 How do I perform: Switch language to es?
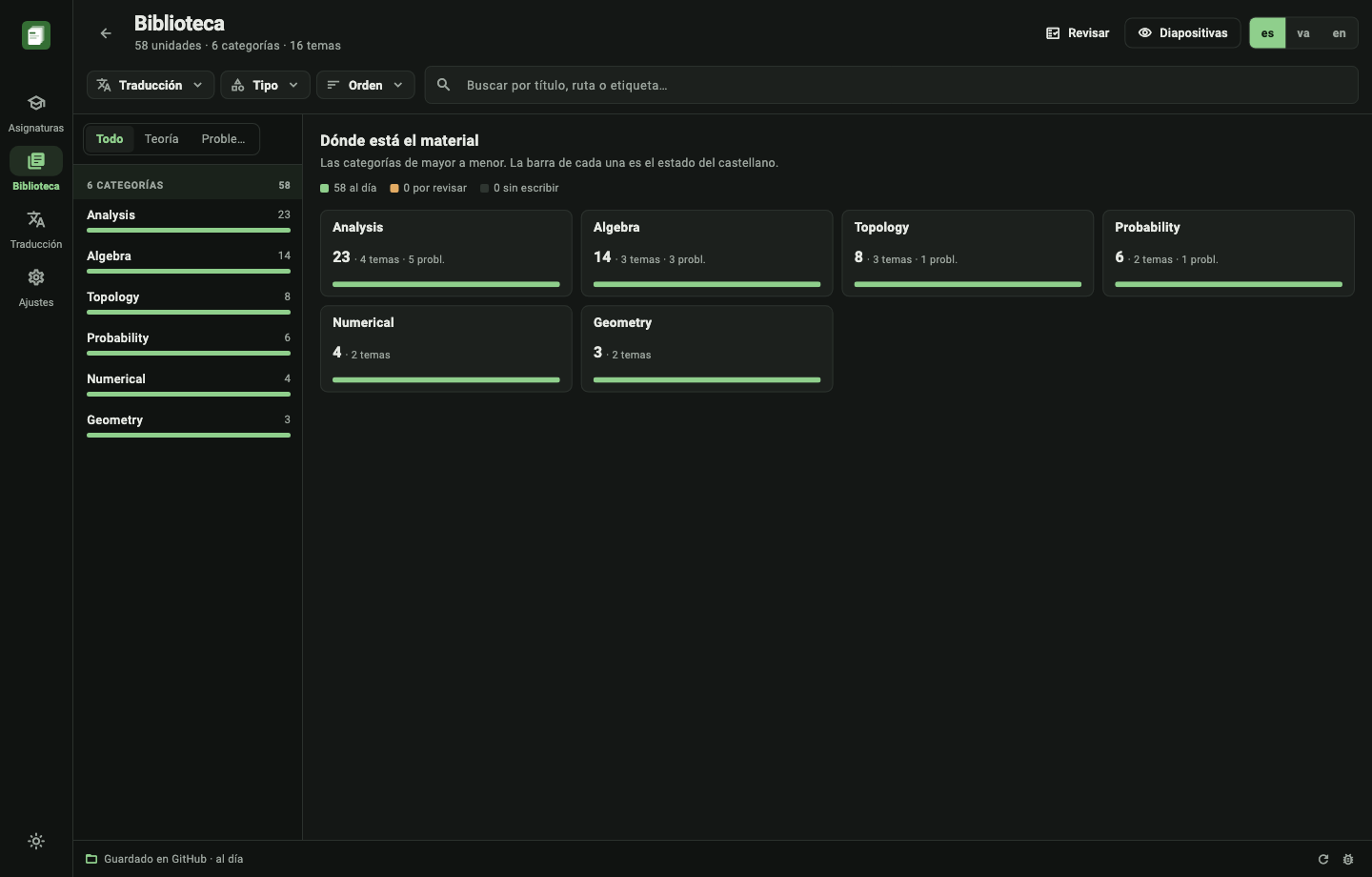(x=1267, y=32)
